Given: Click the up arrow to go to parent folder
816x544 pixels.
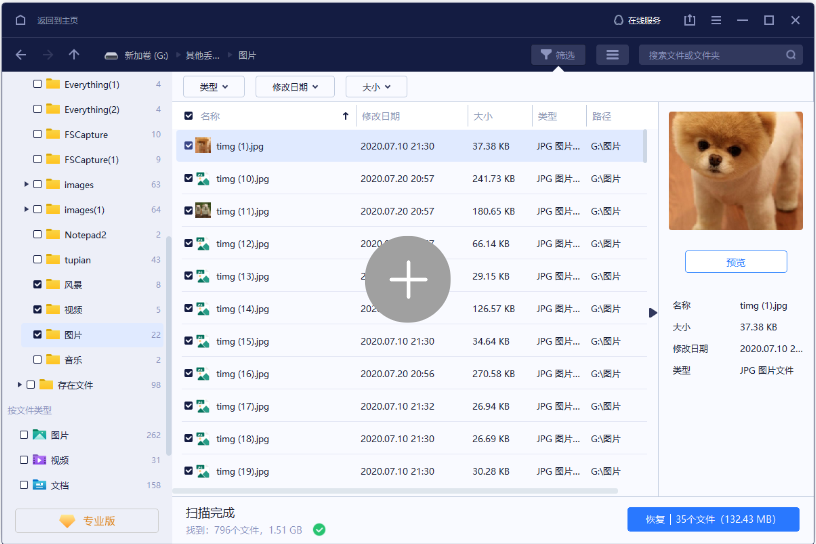Looking at the screenshot, I should coord(74,55).
